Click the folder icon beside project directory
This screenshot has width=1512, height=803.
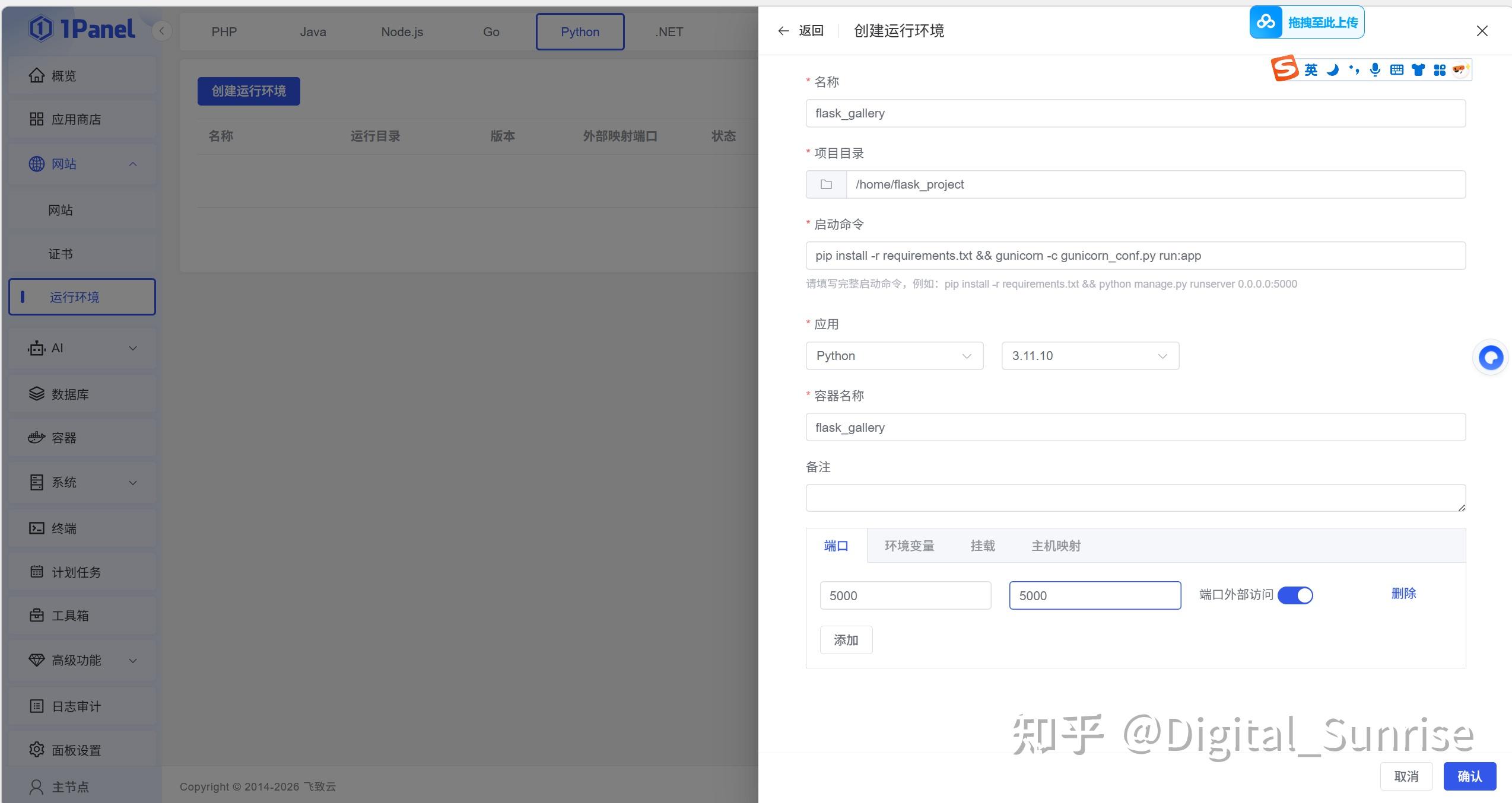pos(825,184)
